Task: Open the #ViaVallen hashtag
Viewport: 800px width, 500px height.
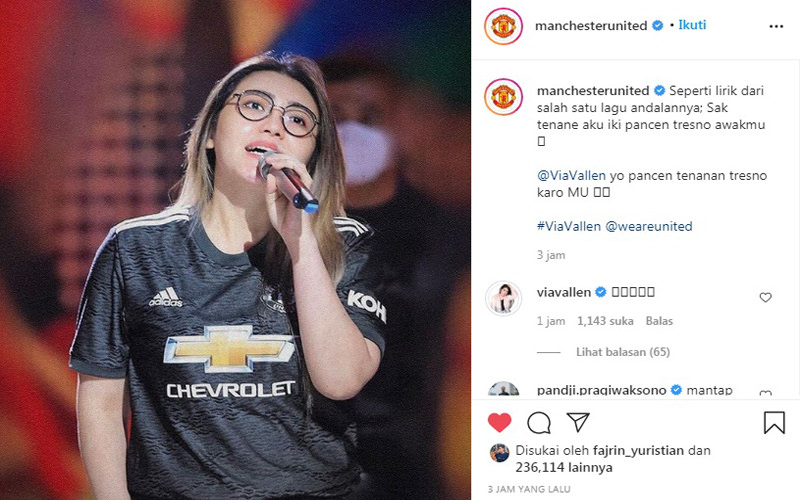Action: click(568, 226)
